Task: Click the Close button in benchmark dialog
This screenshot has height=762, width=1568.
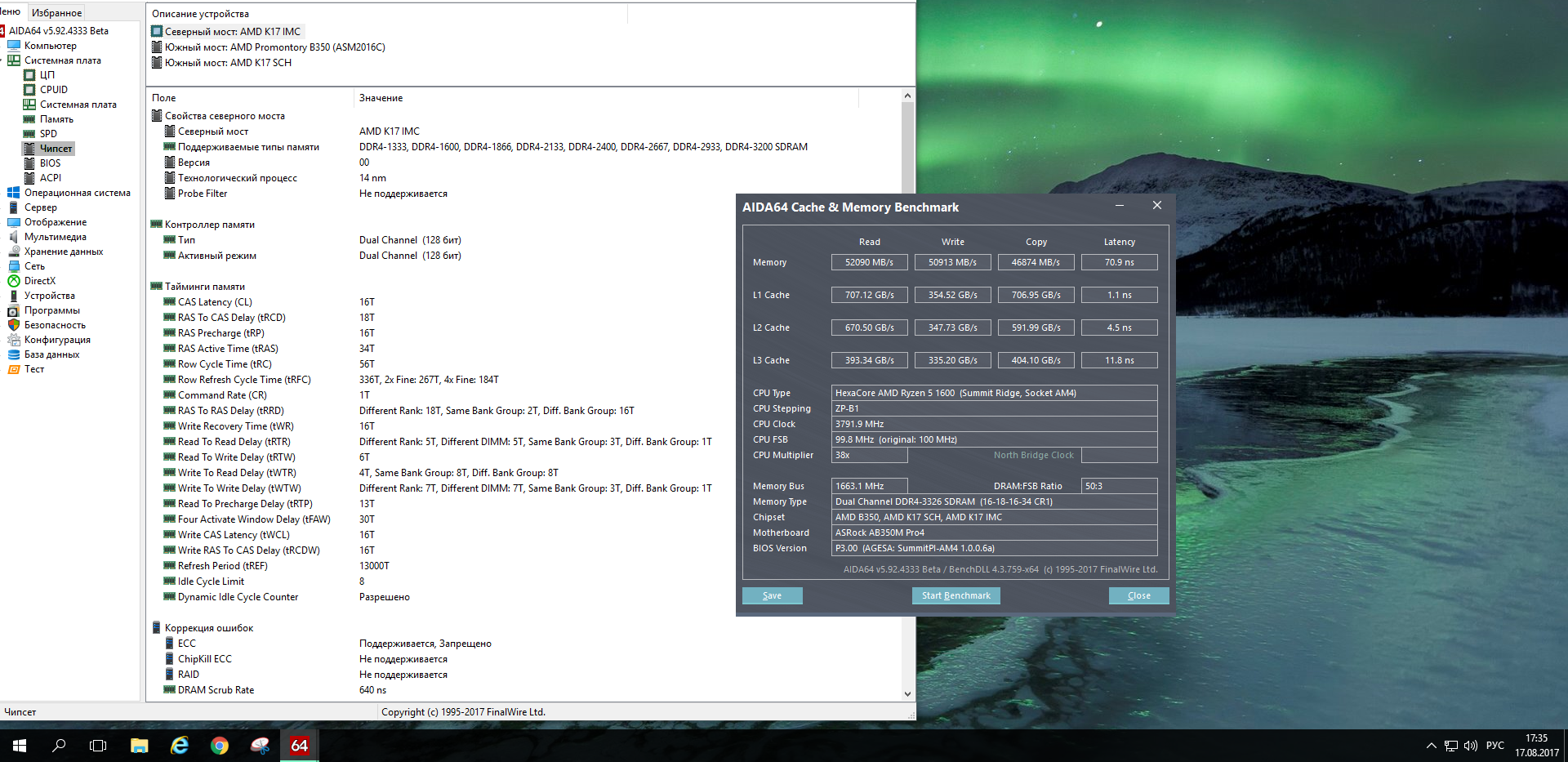Action: (x=1138, y=596)
